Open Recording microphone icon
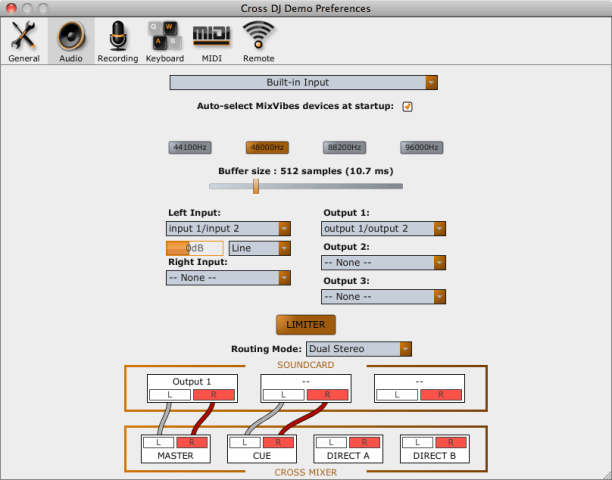 pos(118,36)
